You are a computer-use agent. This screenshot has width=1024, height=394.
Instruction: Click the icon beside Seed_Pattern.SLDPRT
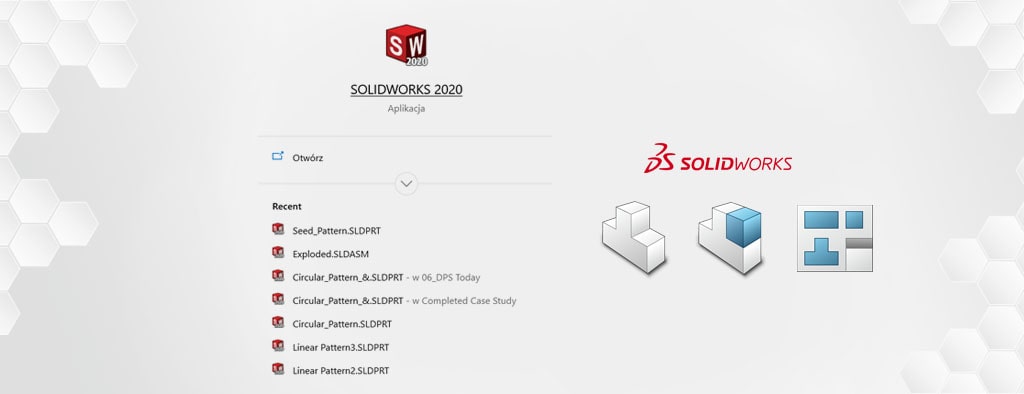[278, 229]
